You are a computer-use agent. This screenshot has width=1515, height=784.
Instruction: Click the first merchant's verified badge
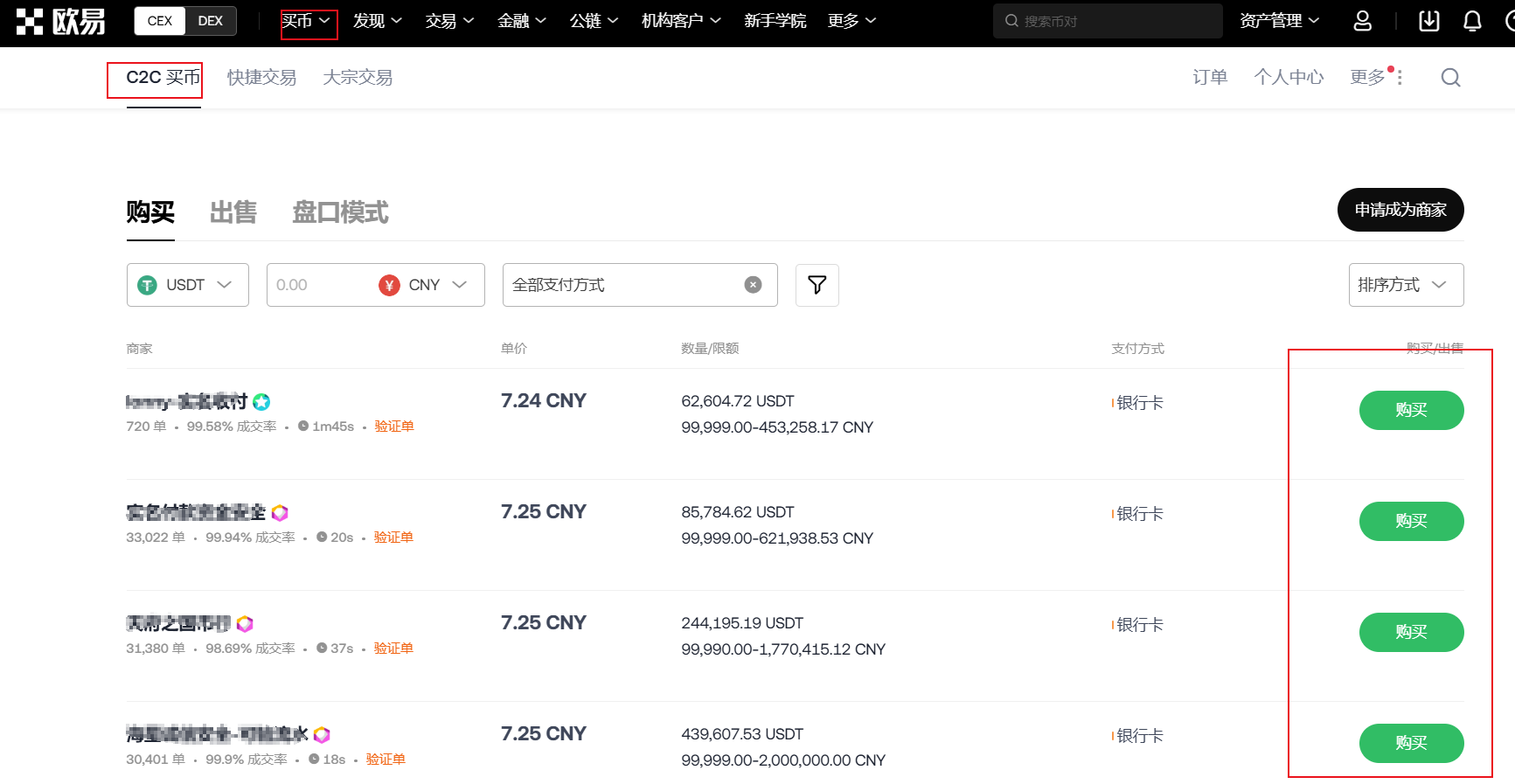[x=261, y=402]
